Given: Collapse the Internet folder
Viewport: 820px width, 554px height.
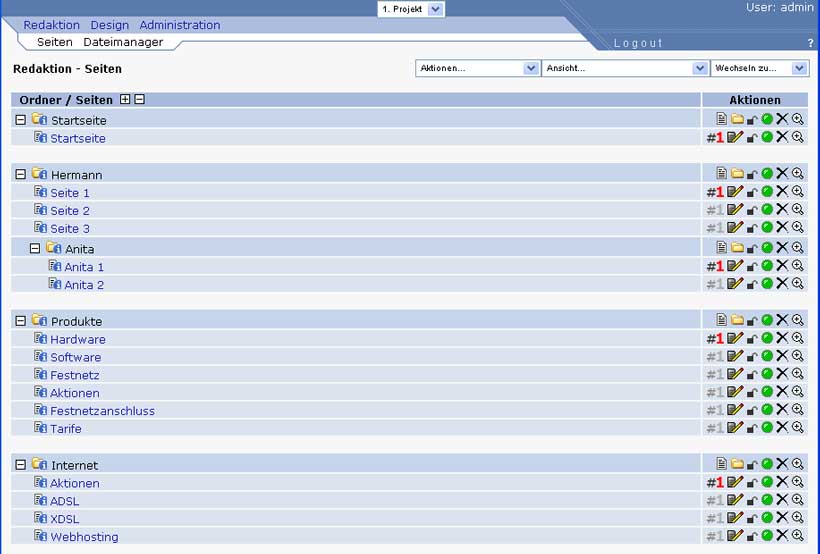Looking at the screenshot, I should pyautogui.click(x=20, y=465).
